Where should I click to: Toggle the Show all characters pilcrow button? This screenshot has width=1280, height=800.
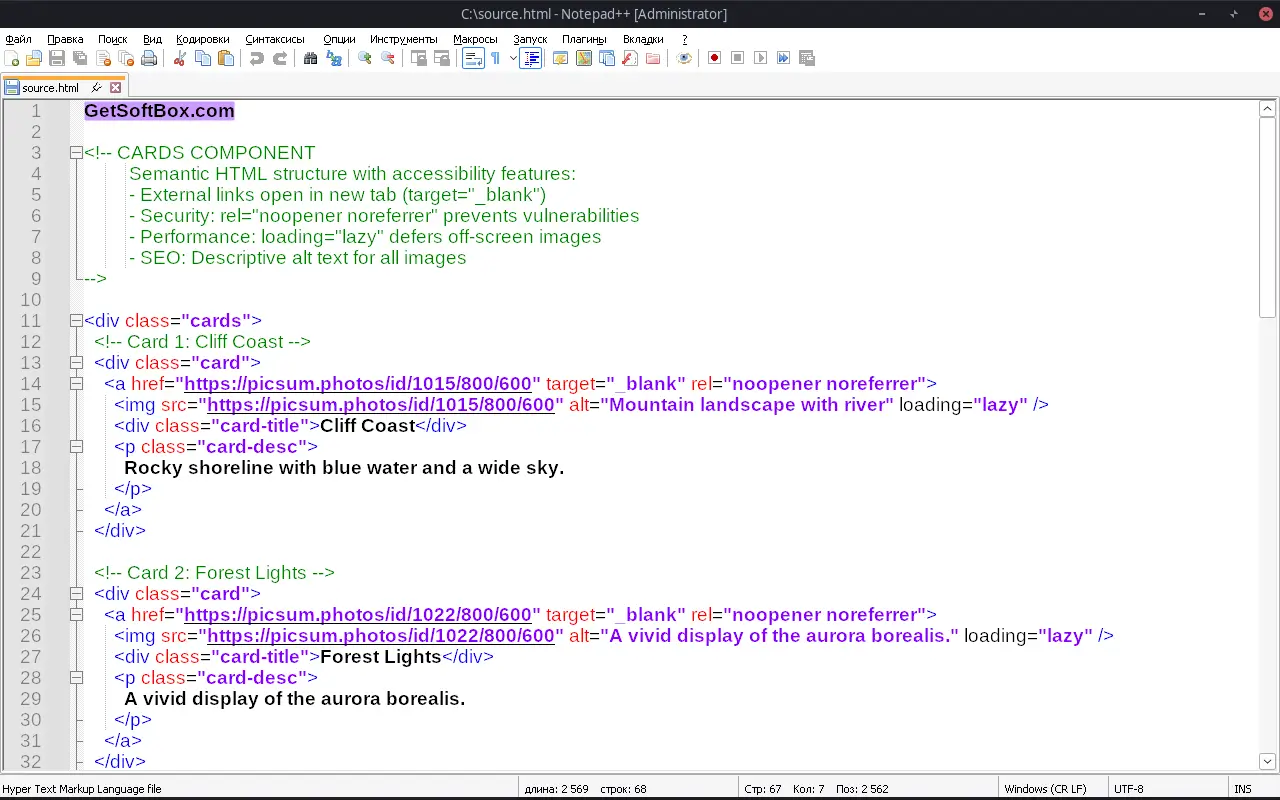point(495,58)
